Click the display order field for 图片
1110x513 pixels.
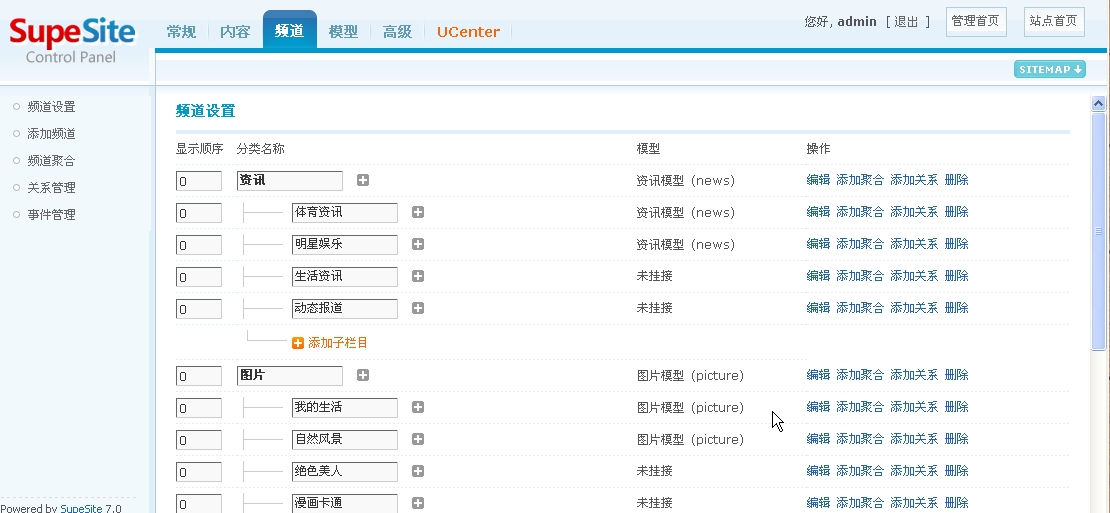199,376
